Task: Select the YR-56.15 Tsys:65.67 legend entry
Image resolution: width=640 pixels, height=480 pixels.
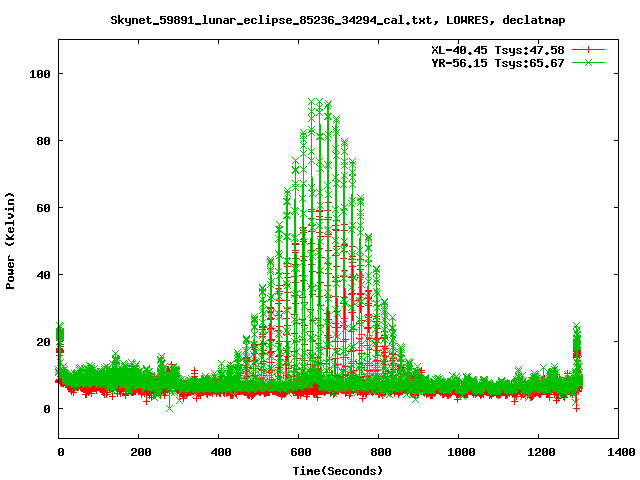Action: coord(498,63)
